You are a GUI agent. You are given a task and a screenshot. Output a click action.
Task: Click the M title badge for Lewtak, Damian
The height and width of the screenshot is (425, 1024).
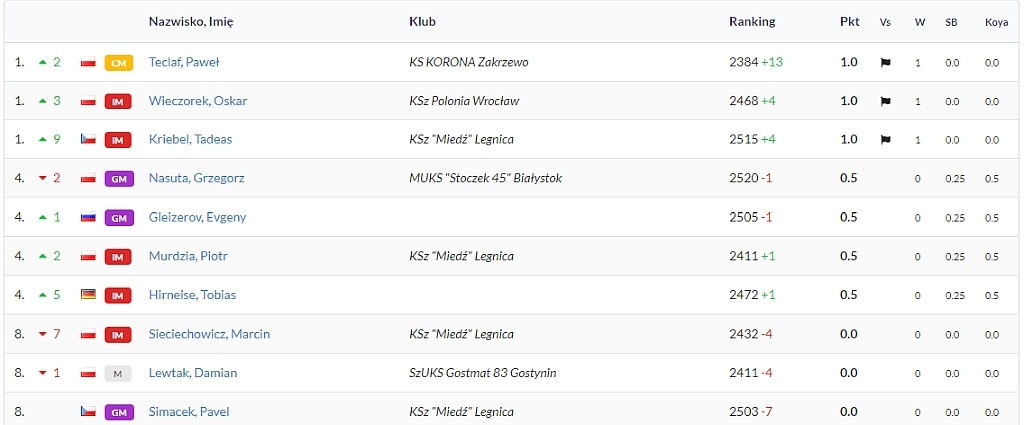click(118, 373)
